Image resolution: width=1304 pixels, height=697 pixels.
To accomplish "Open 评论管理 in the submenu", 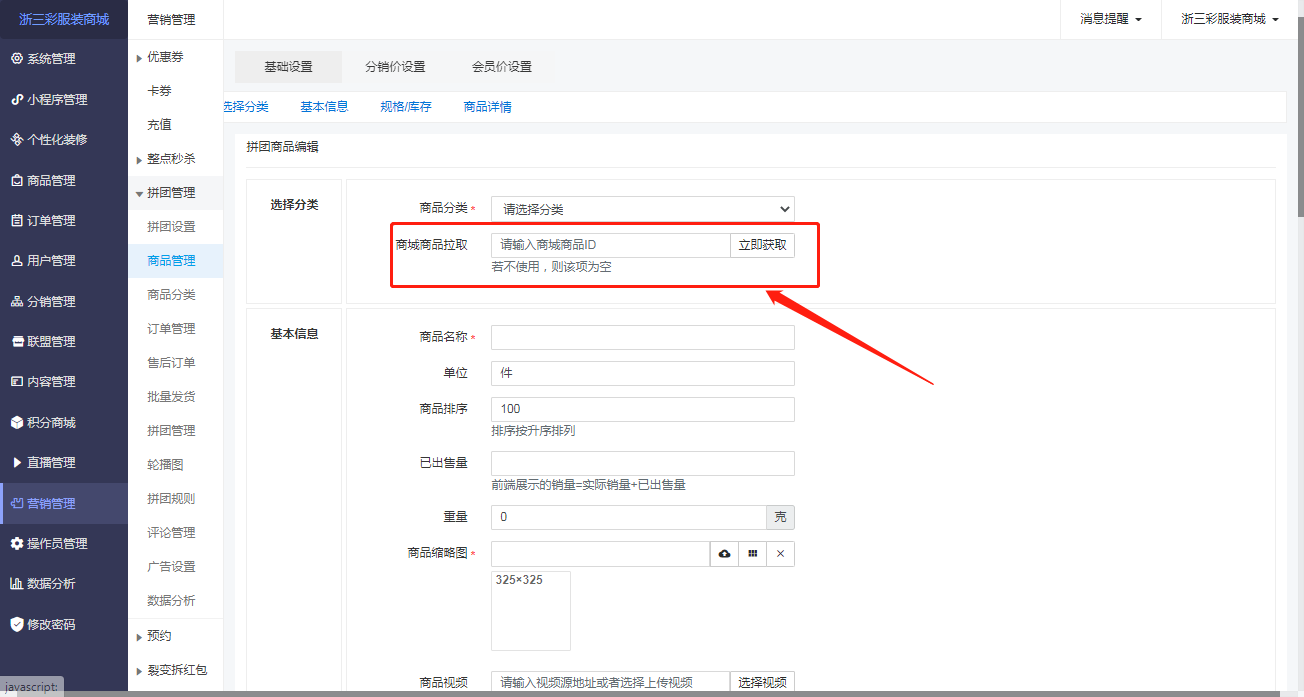I will coord(171,533).
